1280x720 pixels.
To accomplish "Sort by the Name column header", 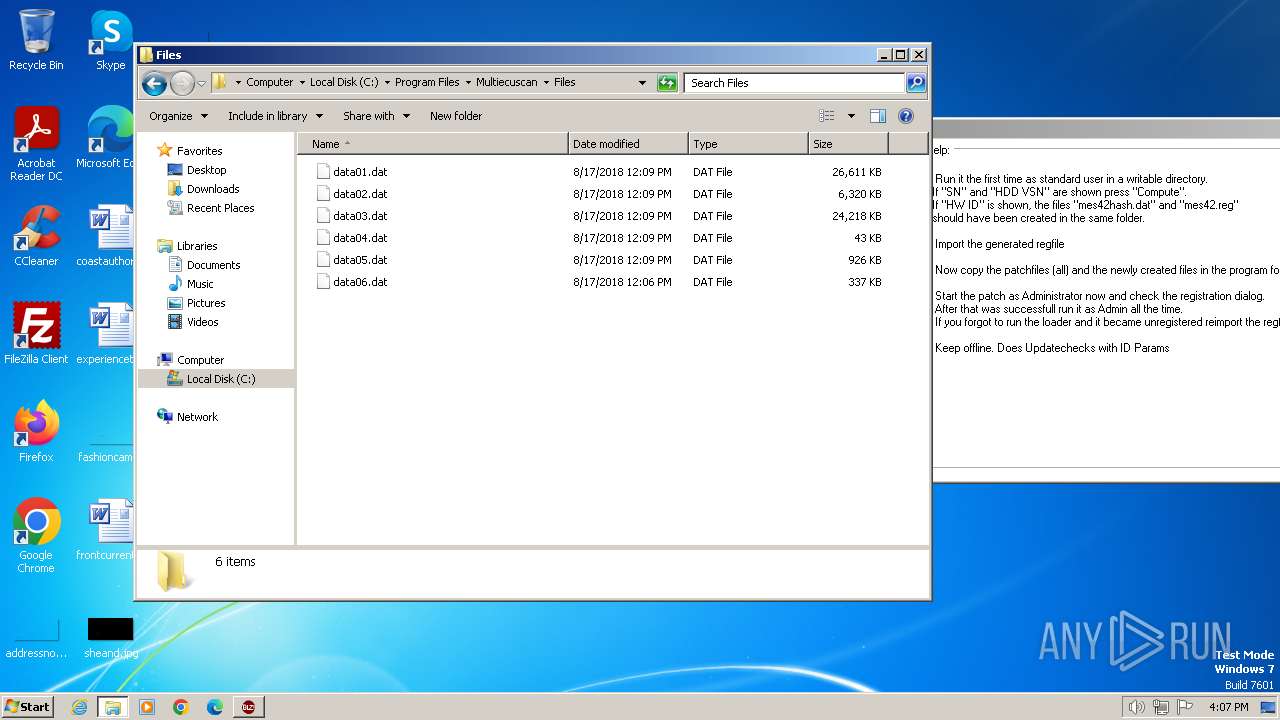I will [x=432, y=144].
